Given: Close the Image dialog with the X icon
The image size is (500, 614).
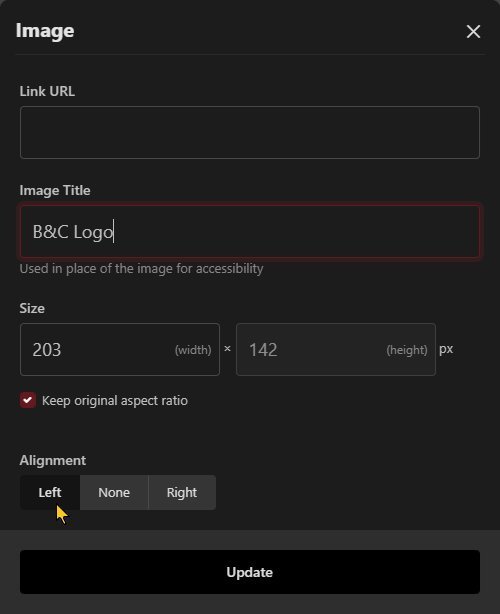Looking at the screenshot, I should 473,31.
